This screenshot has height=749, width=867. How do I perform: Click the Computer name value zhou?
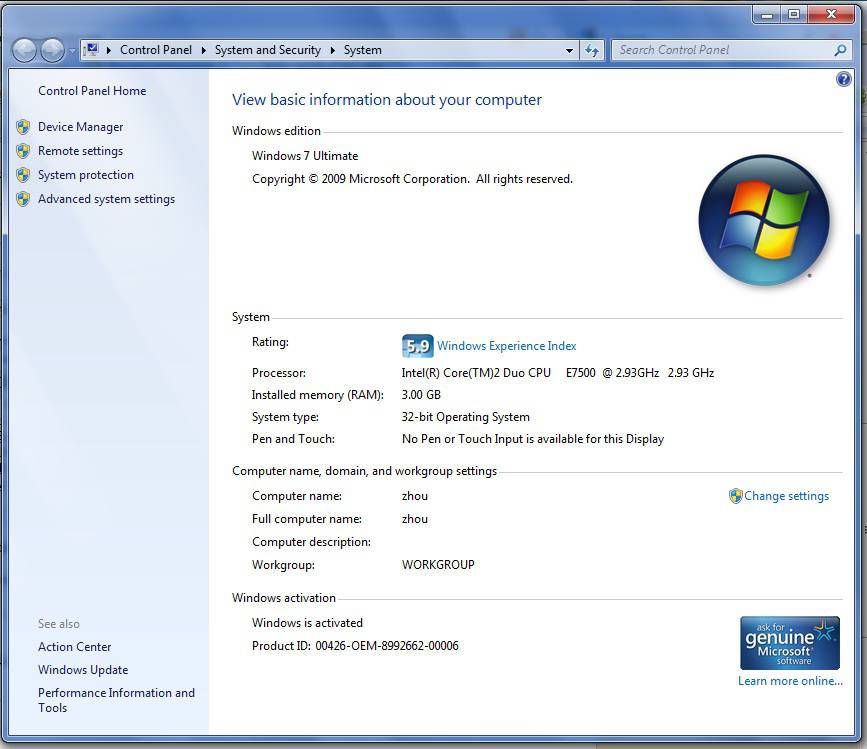click(x=415, y=496)
